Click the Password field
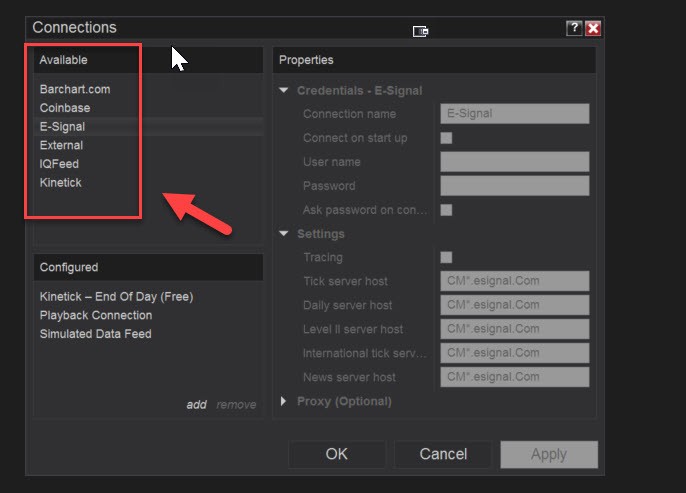This screenshot has height=493, width=686. (x=514, y=186)
